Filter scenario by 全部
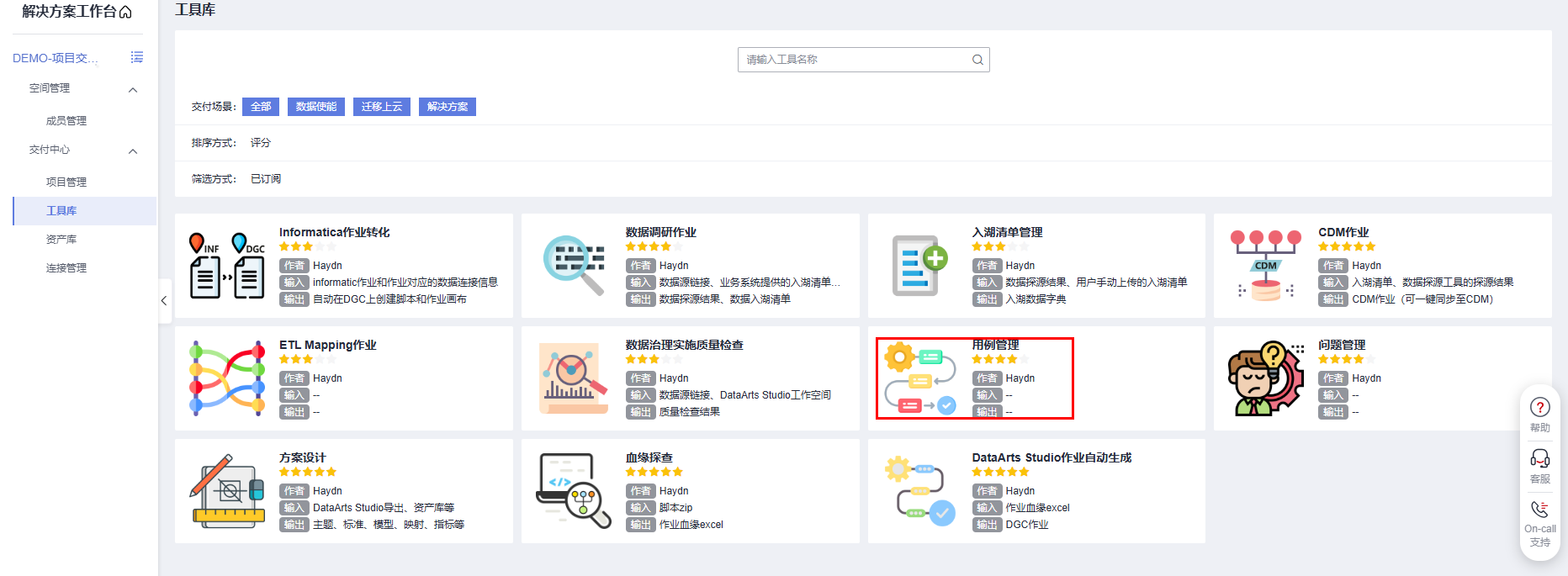The image size is (1568, 576). (261, 107)
